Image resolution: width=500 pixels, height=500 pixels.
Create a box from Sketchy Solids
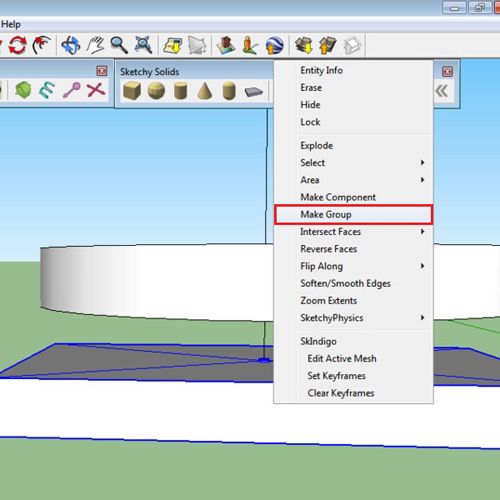coord(132,91)
